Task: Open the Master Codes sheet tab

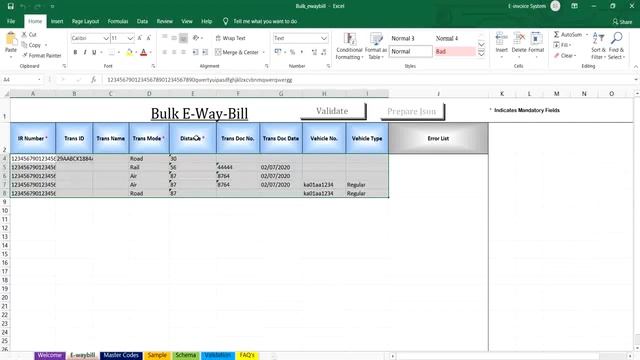Action: tap(121, 356)
